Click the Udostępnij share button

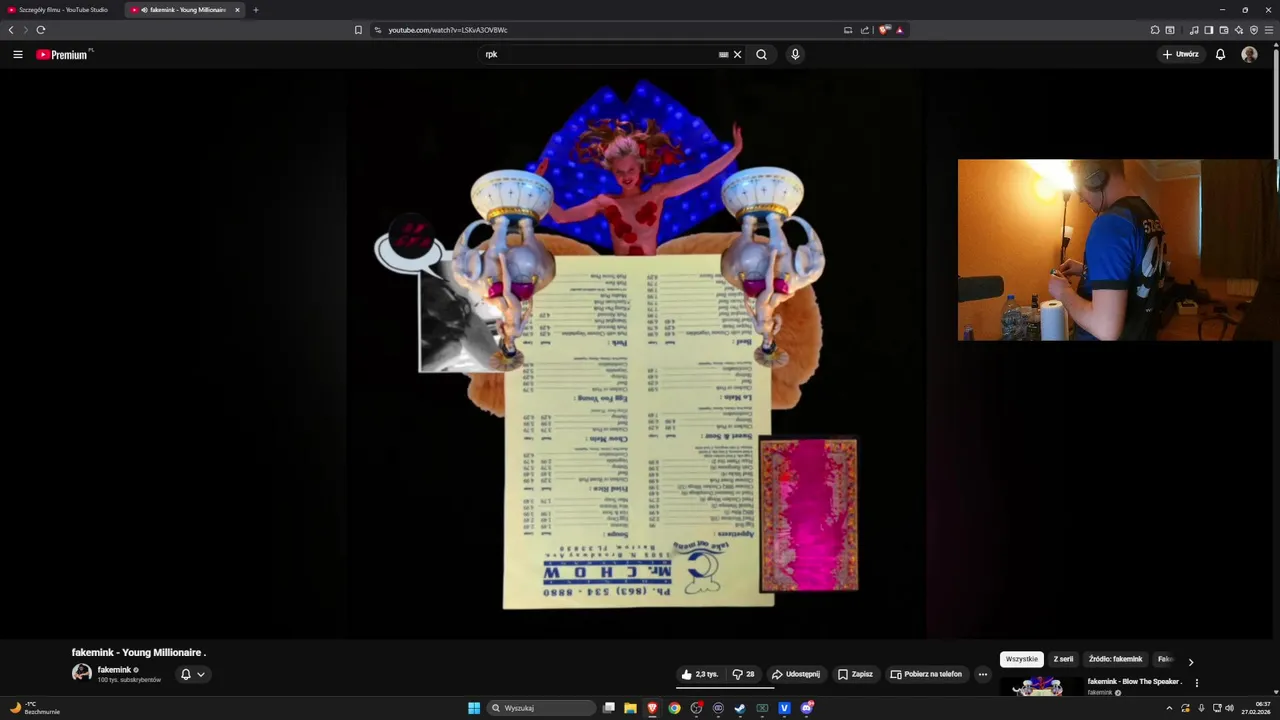796,674
